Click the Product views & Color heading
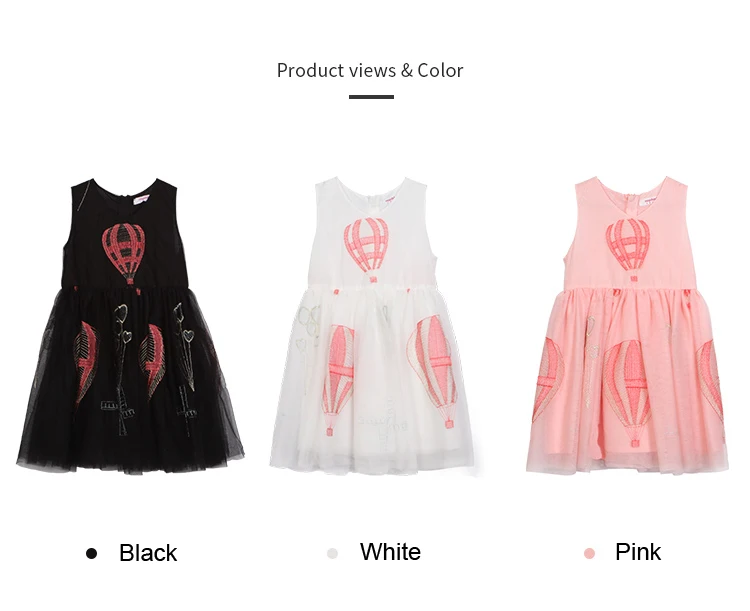 370,70
